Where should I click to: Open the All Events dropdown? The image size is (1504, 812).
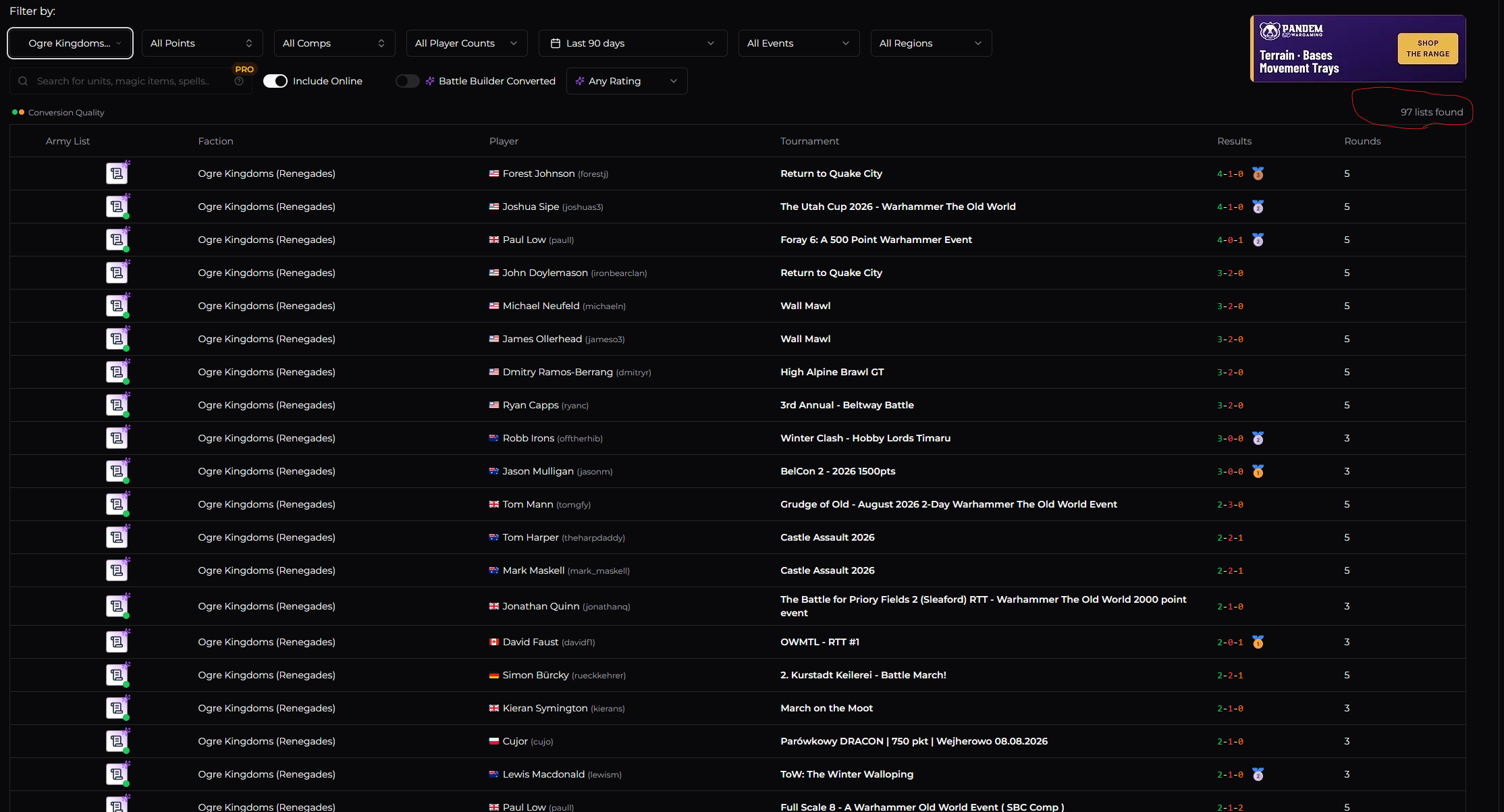[799, 43]
